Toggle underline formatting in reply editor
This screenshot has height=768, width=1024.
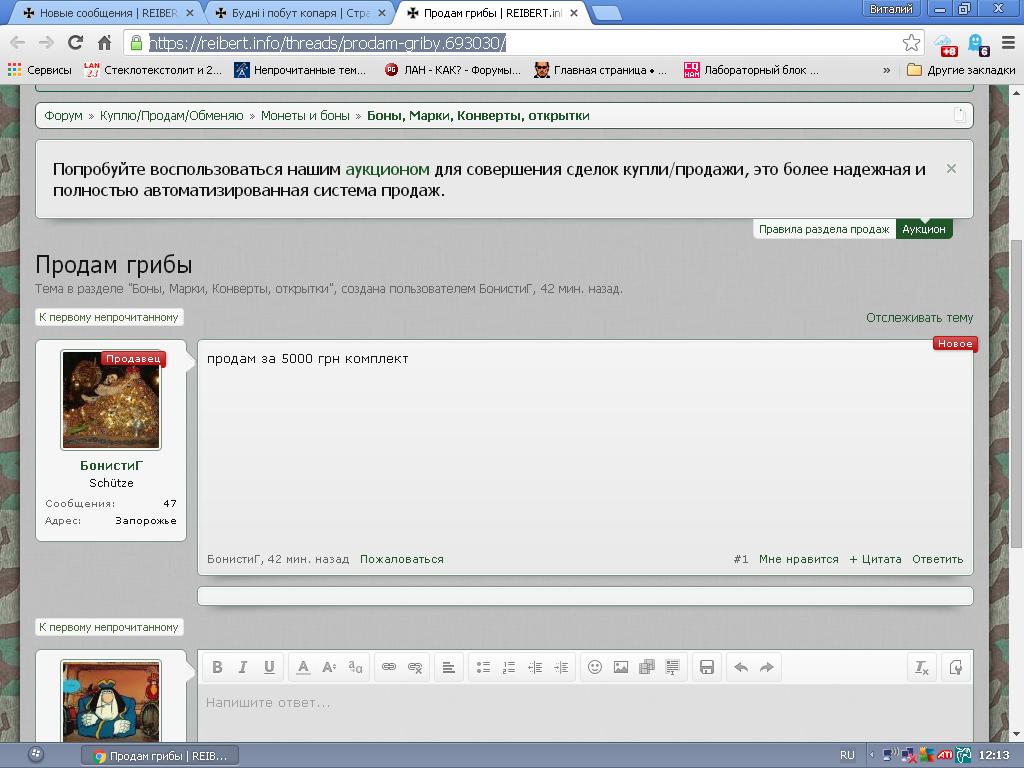tap(269, 667)
